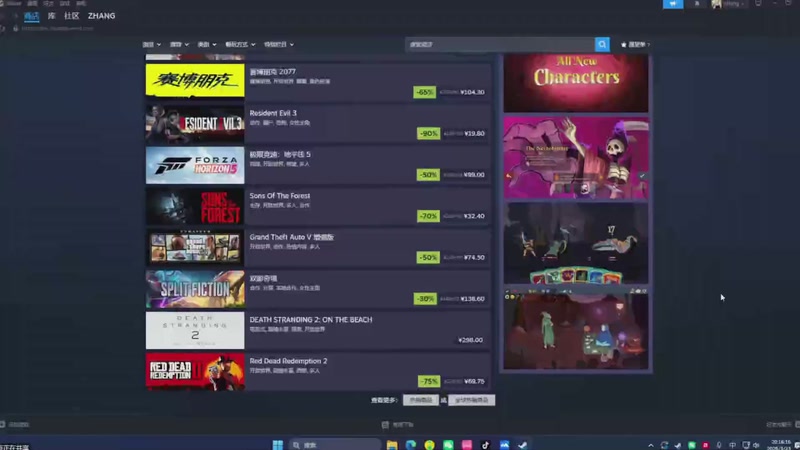
Task: Click the back arrow in Steam navigation
Action: coord(3,16)
